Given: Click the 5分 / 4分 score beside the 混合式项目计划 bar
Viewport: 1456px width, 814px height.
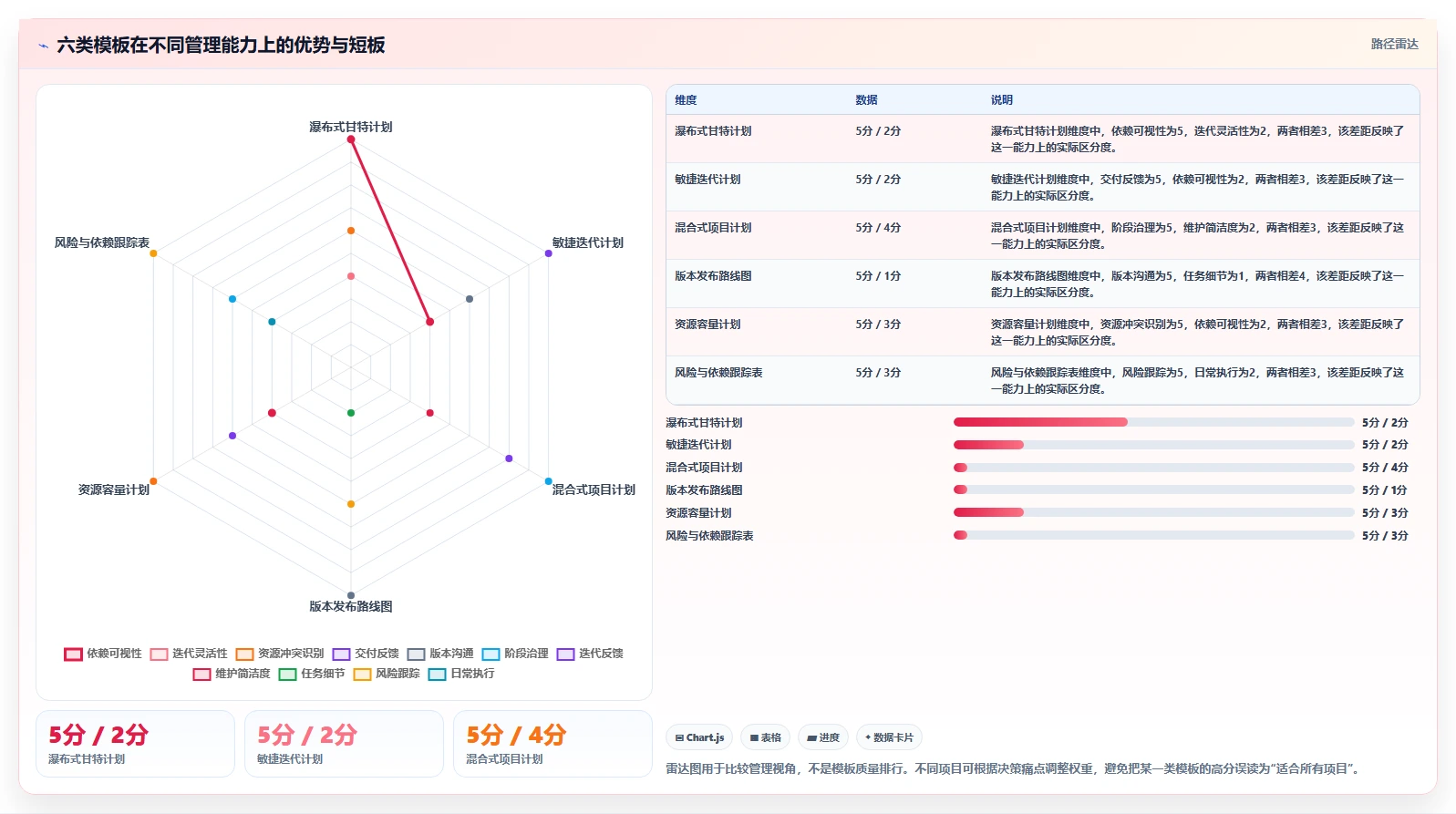Looking at the screenshot, I should point(1385,468).
